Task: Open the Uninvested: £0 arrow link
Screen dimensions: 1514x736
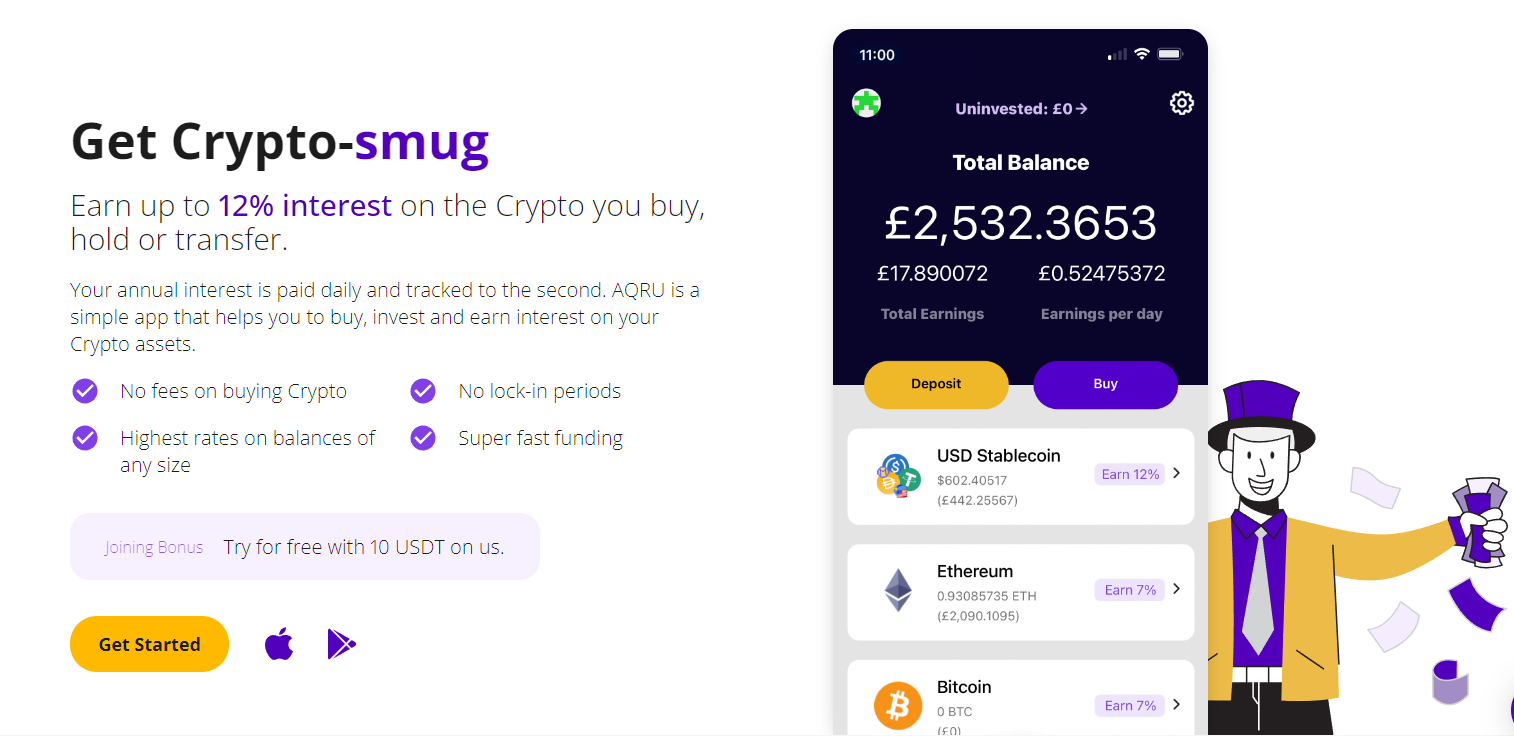Action: [x=1021, y=109]
